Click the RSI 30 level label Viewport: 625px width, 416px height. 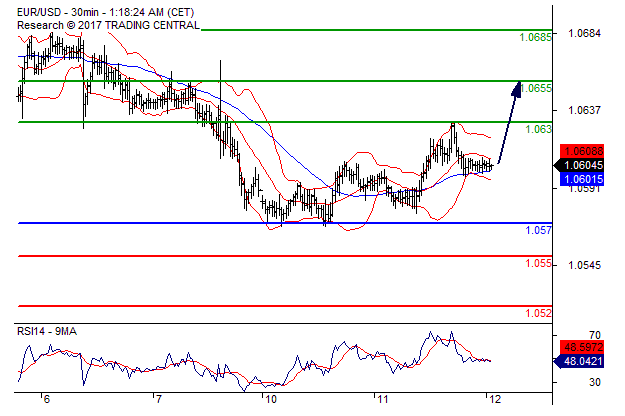point(595,382)
